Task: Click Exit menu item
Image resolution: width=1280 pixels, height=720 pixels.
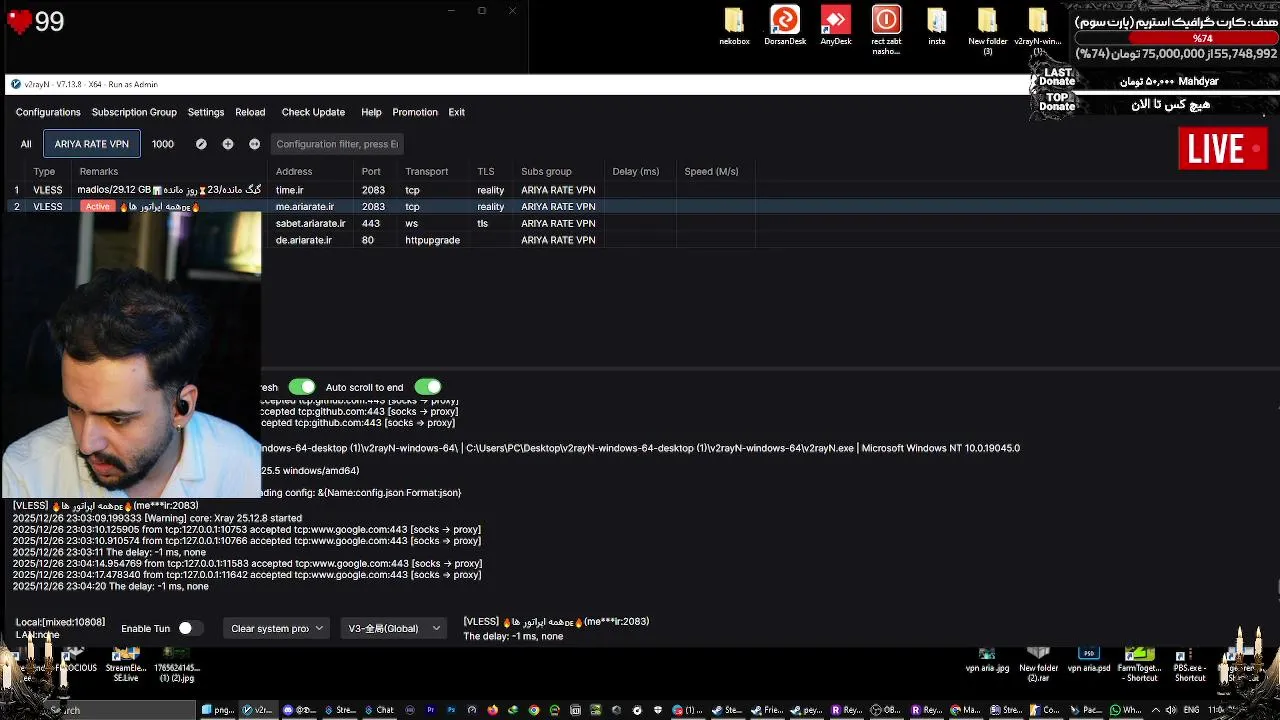Action: click(456, 112)
